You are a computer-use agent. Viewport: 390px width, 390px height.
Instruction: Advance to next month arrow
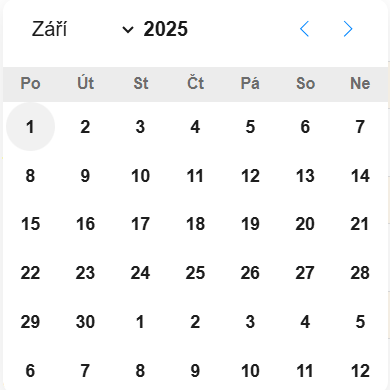pos(348,29)
